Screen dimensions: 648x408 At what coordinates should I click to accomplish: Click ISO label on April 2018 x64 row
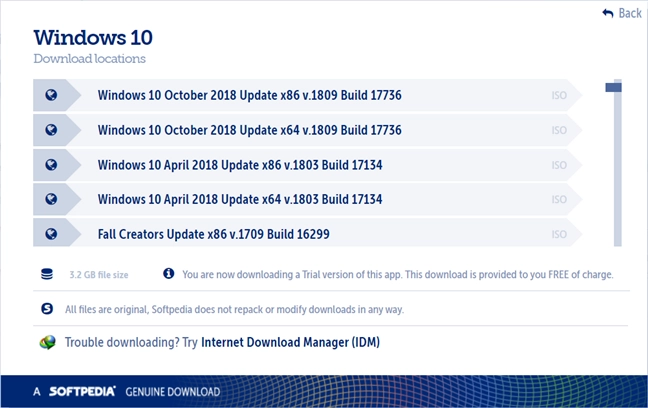tap(559, 200)
